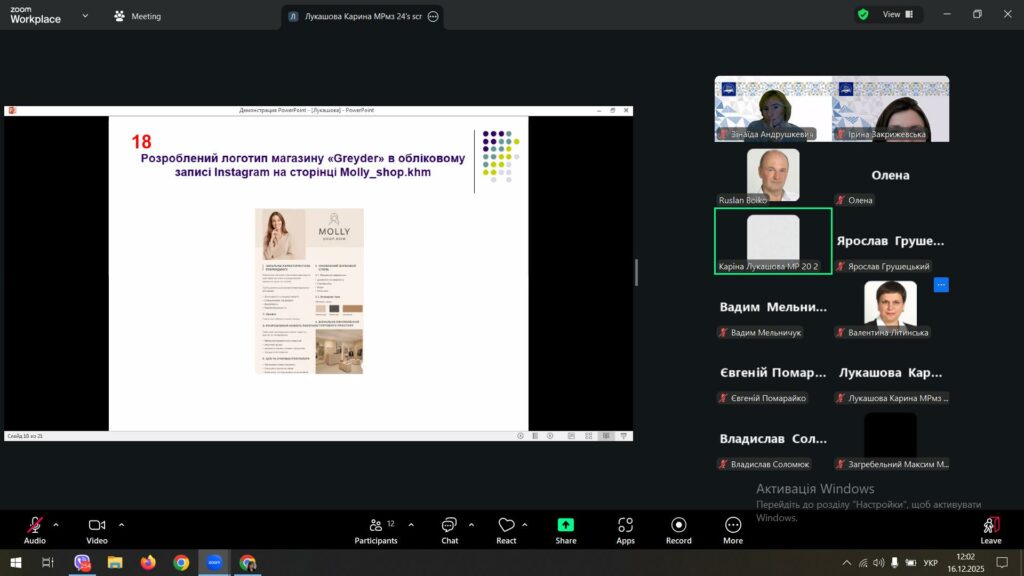
Task: Click the green security shield icon
Action: 862,15
